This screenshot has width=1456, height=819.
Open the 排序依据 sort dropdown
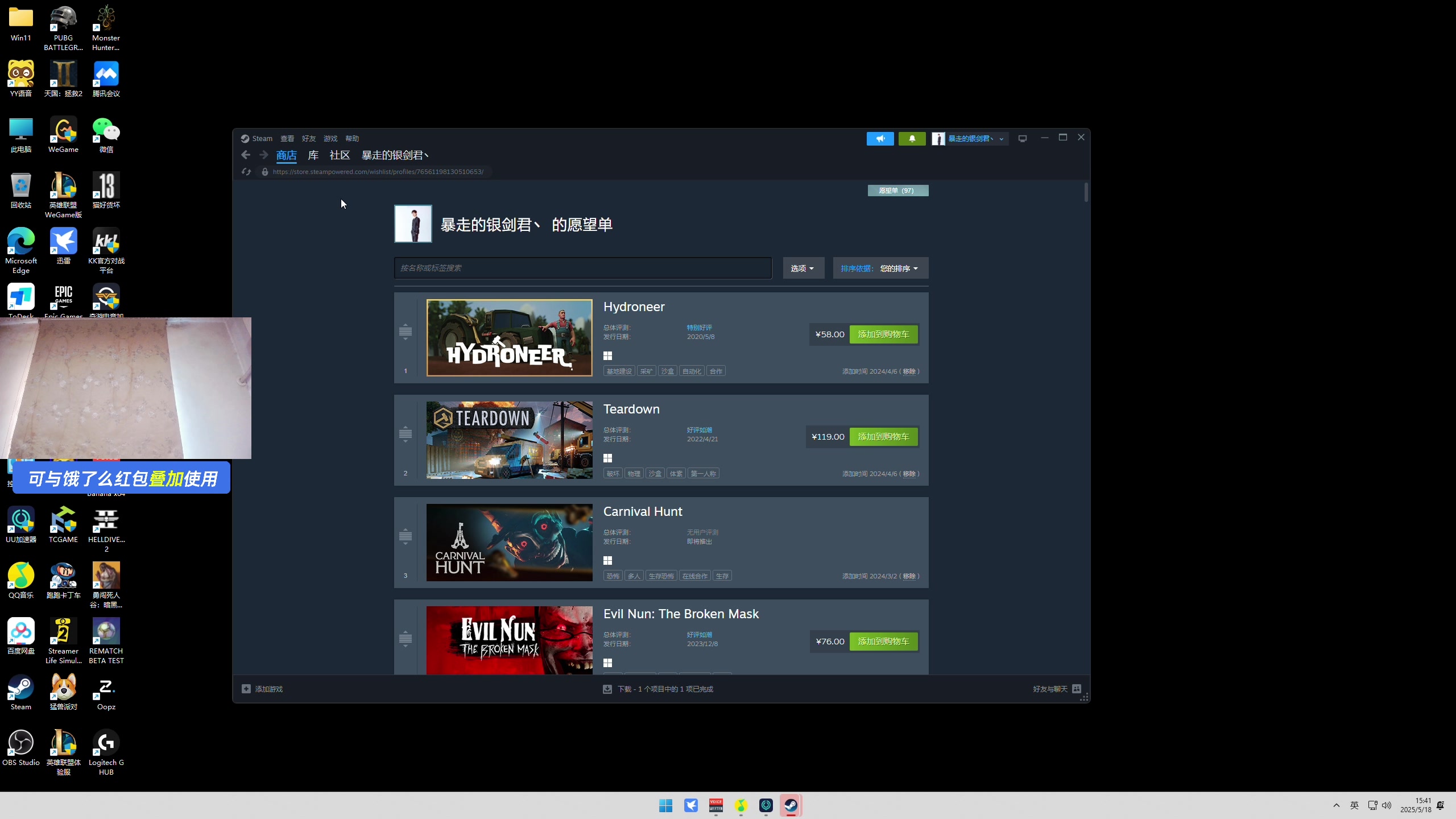coord(880,268)
